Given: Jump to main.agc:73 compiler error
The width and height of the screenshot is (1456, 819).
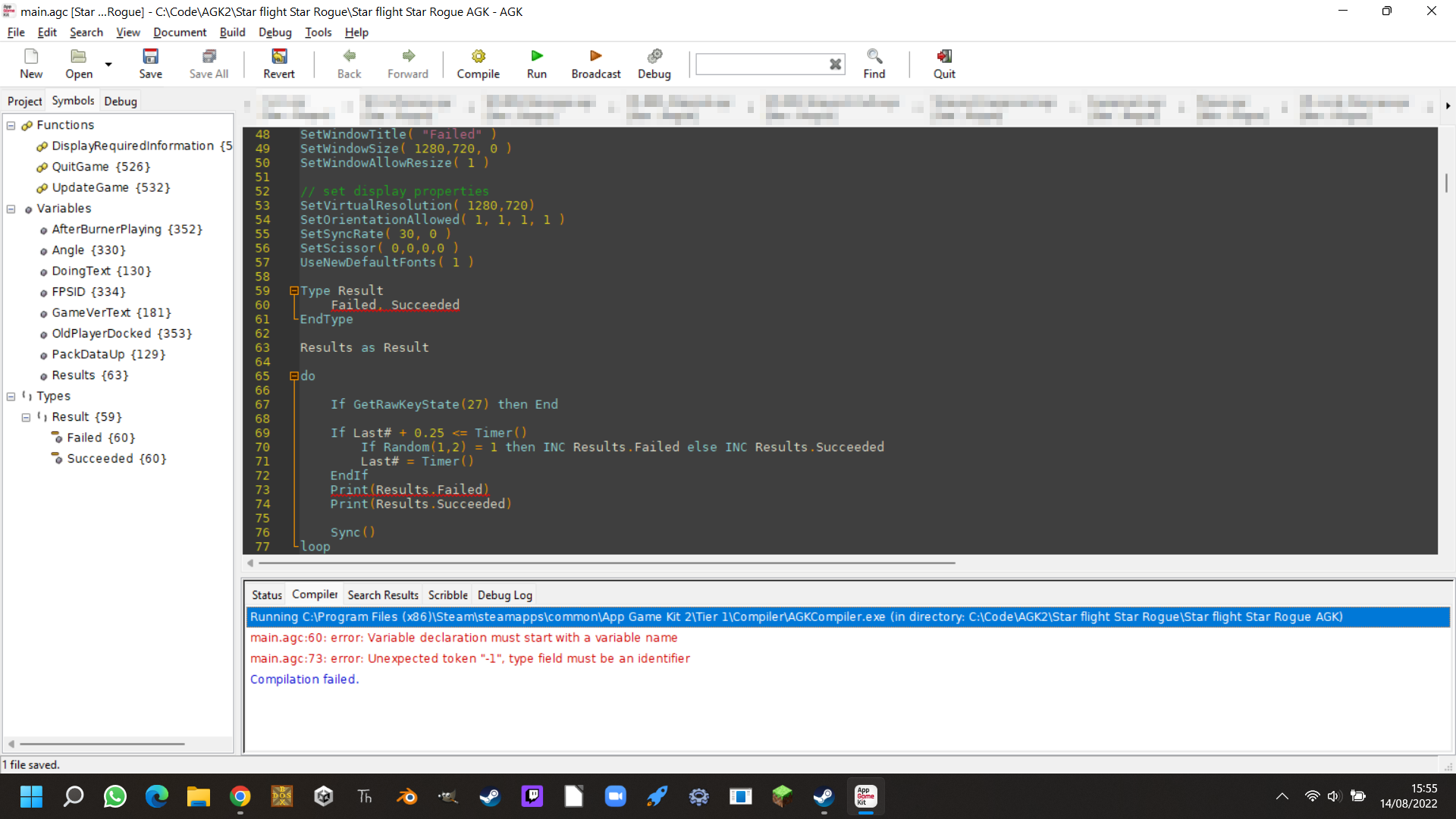Looking at the screenshot, I should click(x=470, y=658).
